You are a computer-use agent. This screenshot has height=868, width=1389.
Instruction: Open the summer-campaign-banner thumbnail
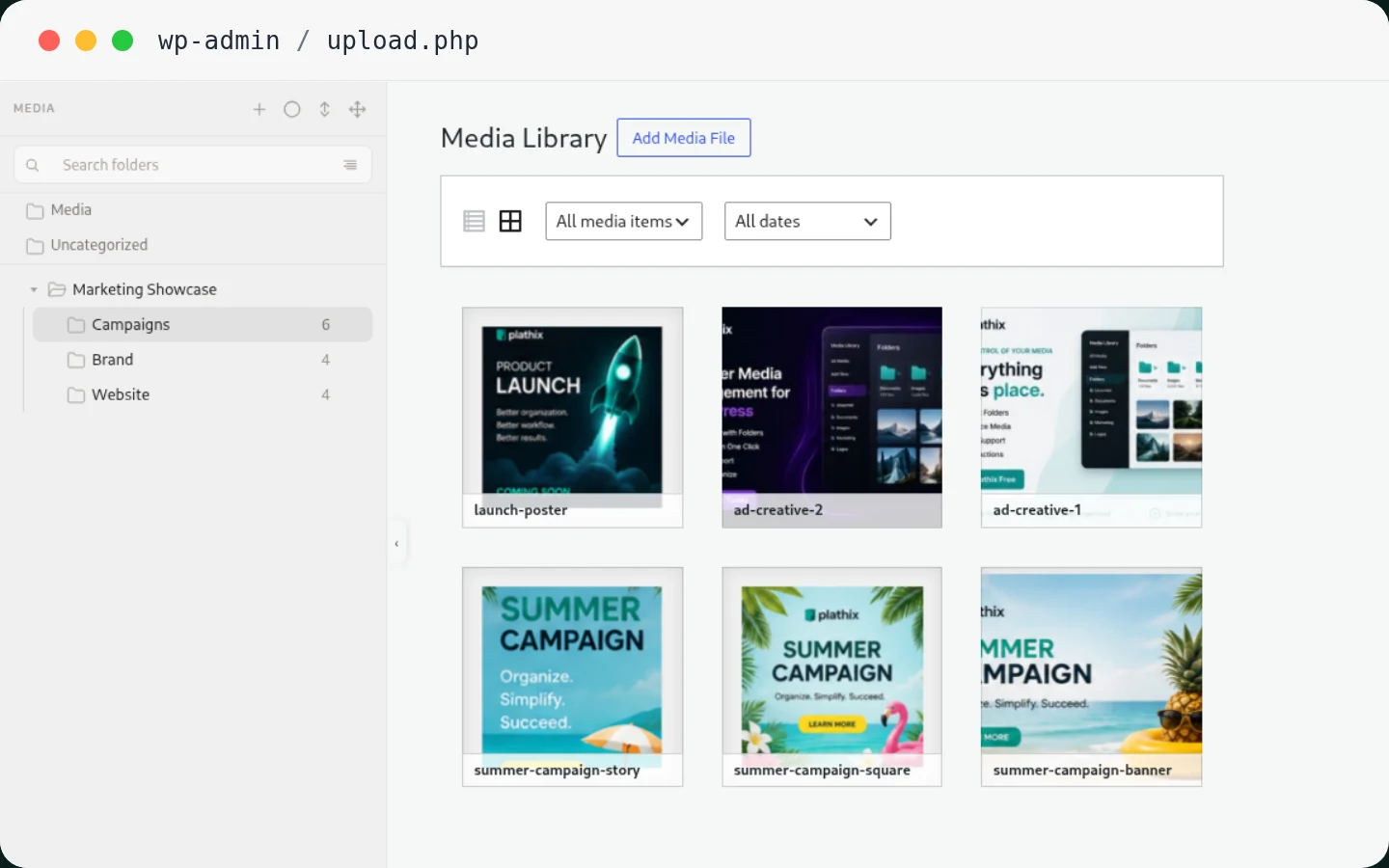click(x=1091, y=677)
